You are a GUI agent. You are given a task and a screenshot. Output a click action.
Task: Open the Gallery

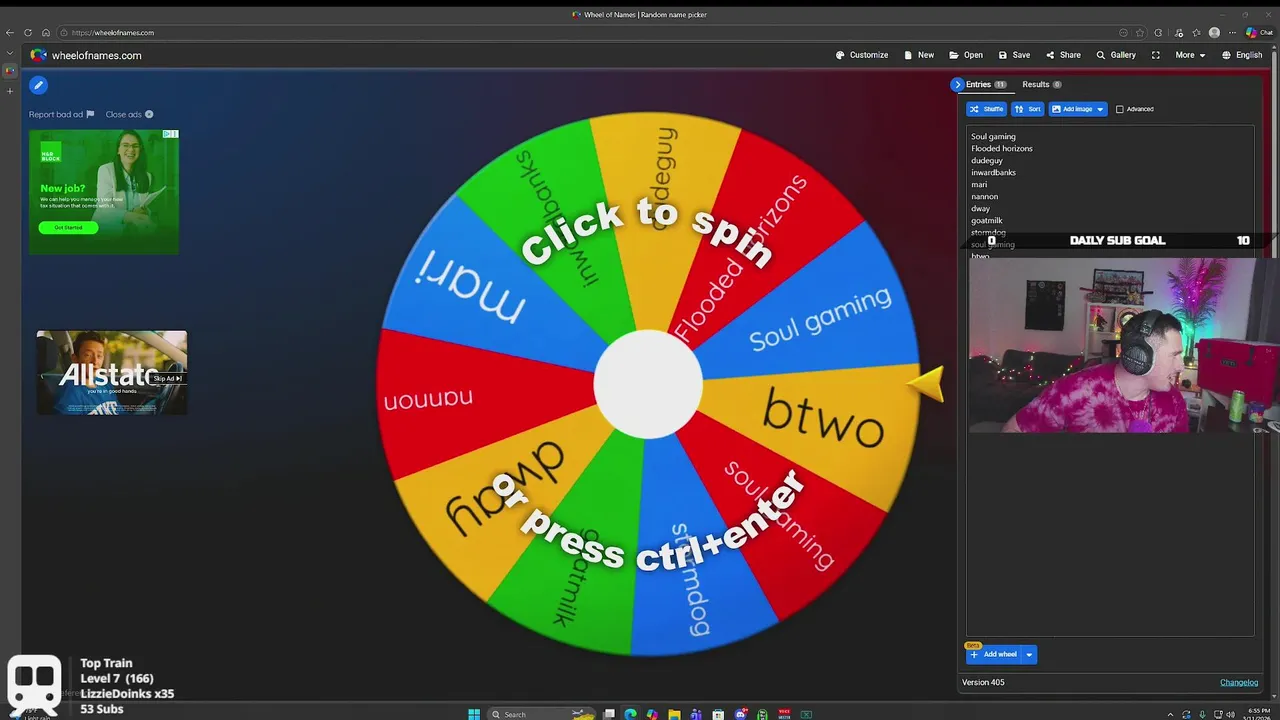(x=1116, y=55)
